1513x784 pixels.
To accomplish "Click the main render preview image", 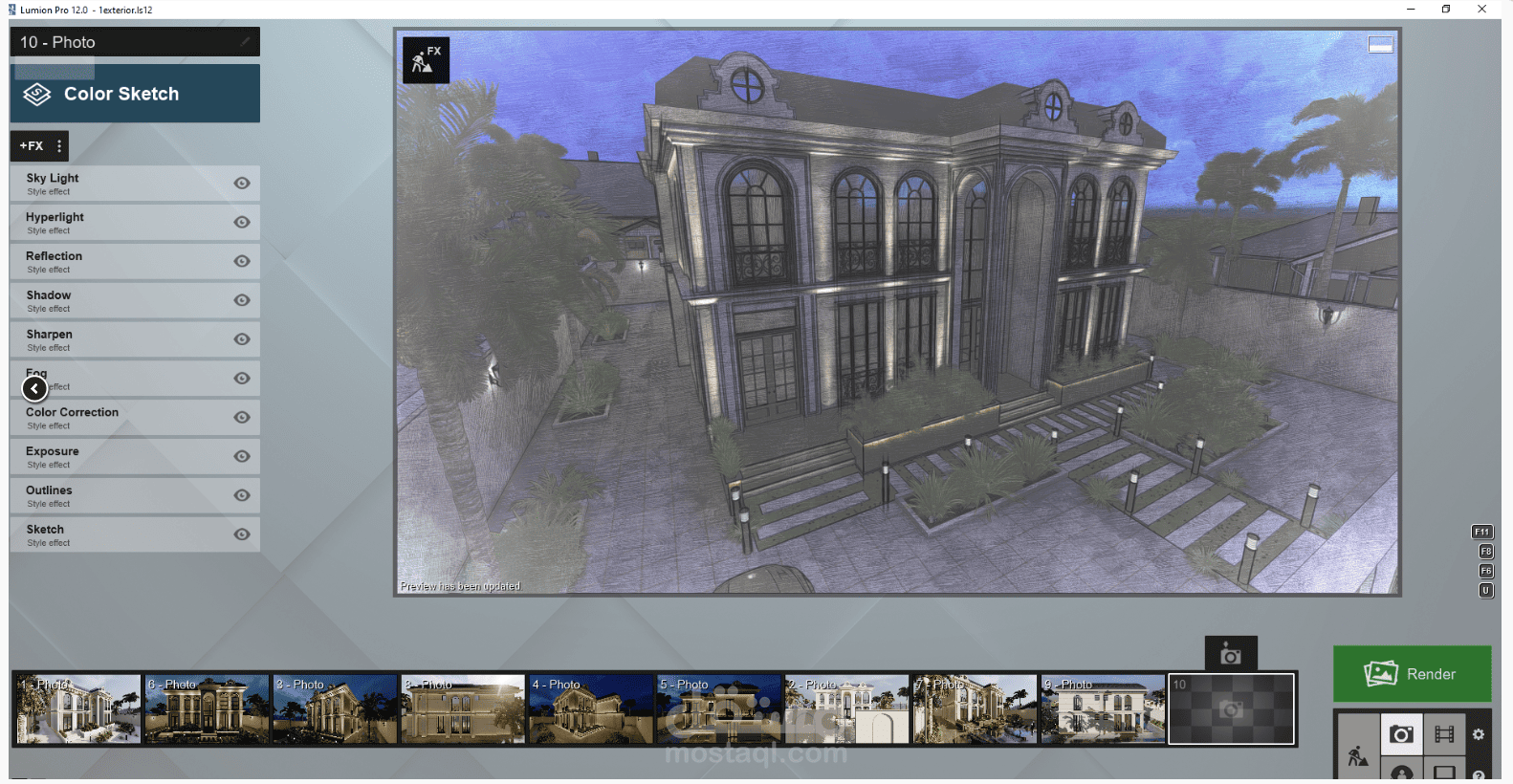I will [x=897, y=312].
